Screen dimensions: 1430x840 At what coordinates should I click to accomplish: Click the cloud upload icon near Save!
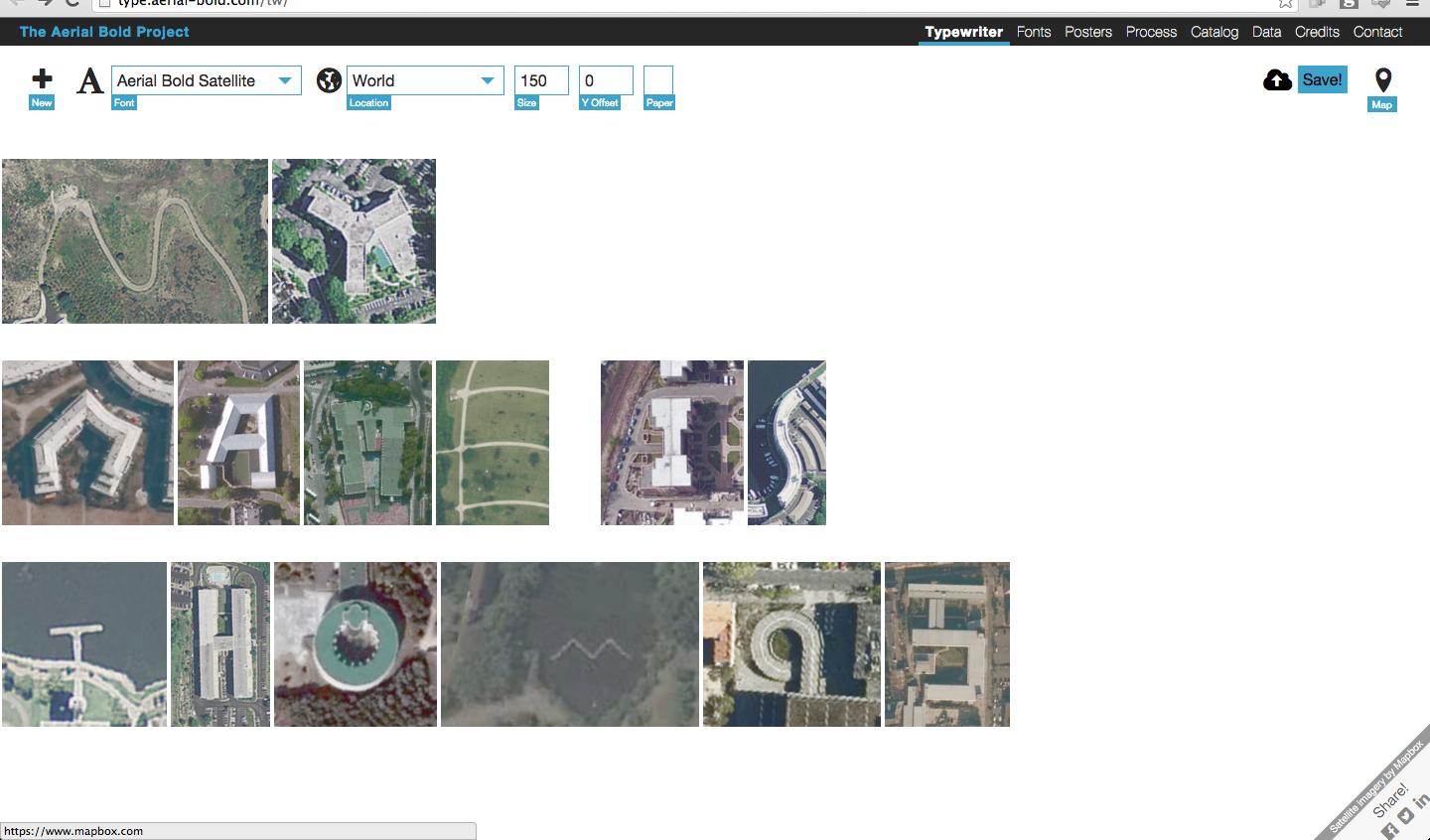click(1278, 79)
